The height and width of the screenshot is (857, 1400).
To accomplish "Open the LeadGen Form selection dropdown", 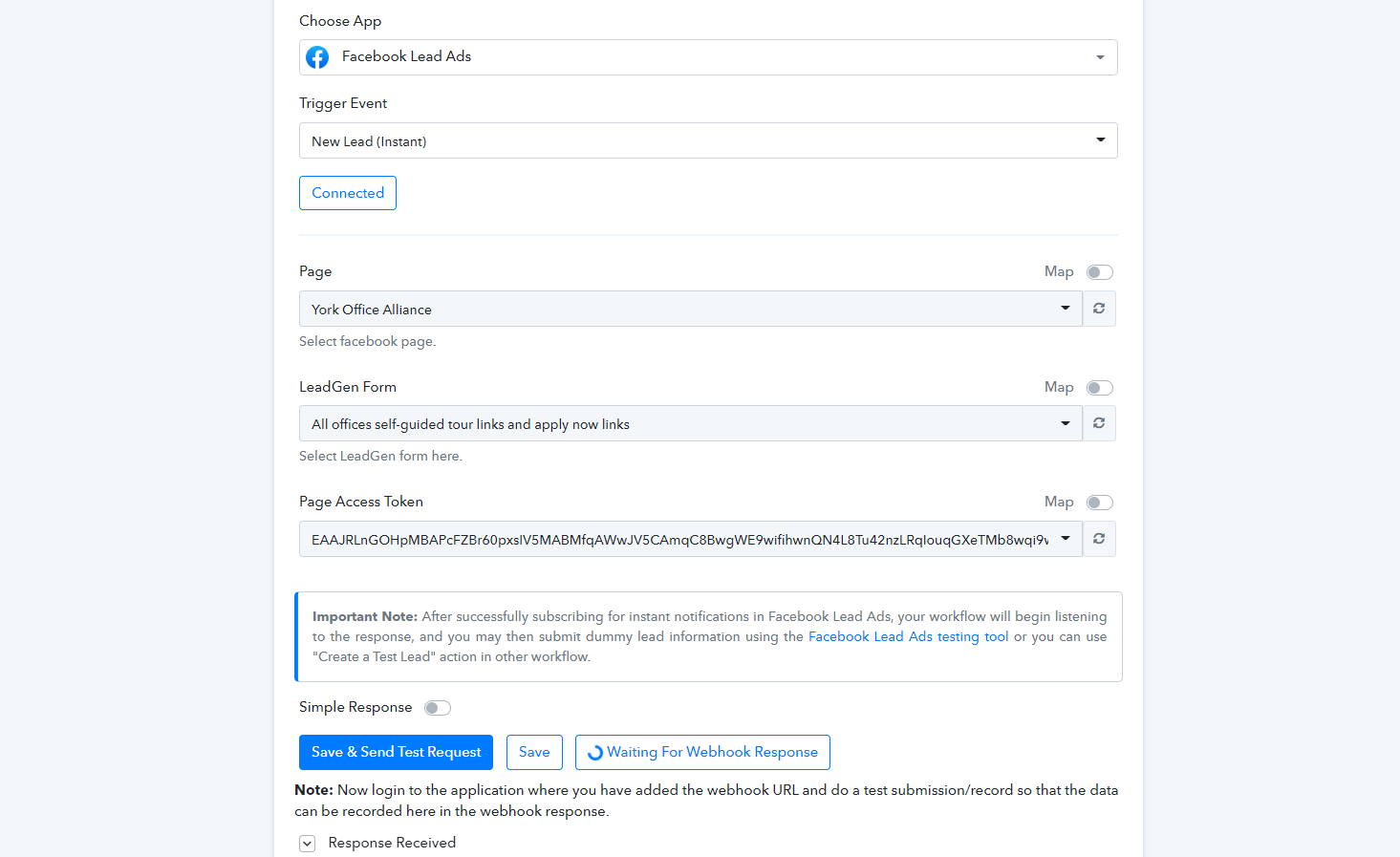I will coord(691,423).
